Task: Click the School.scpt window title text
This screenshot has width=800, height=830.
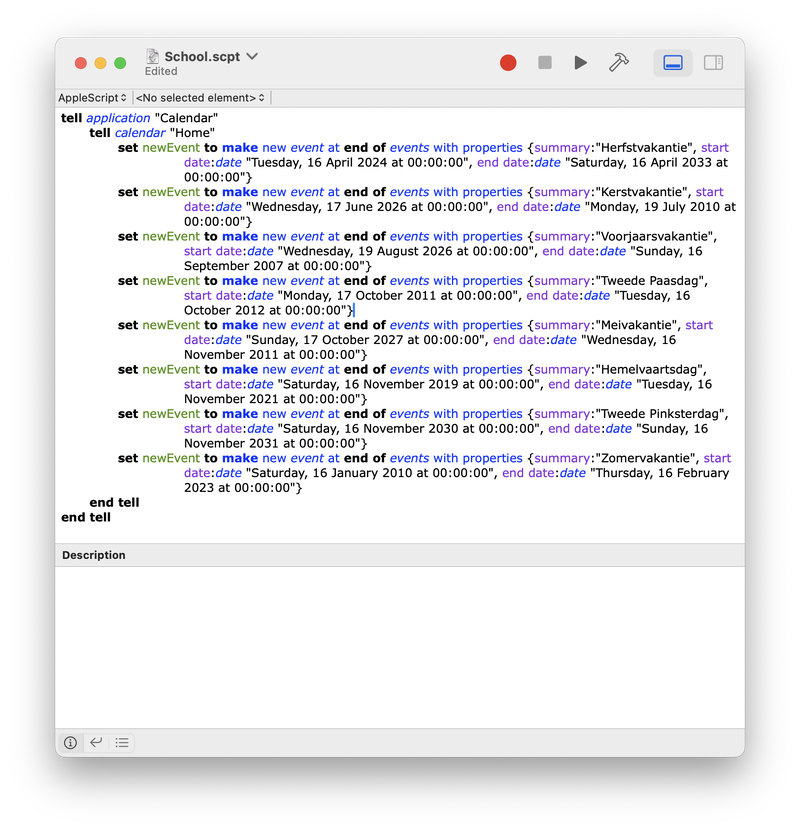Action: click(x=202, y=56)
